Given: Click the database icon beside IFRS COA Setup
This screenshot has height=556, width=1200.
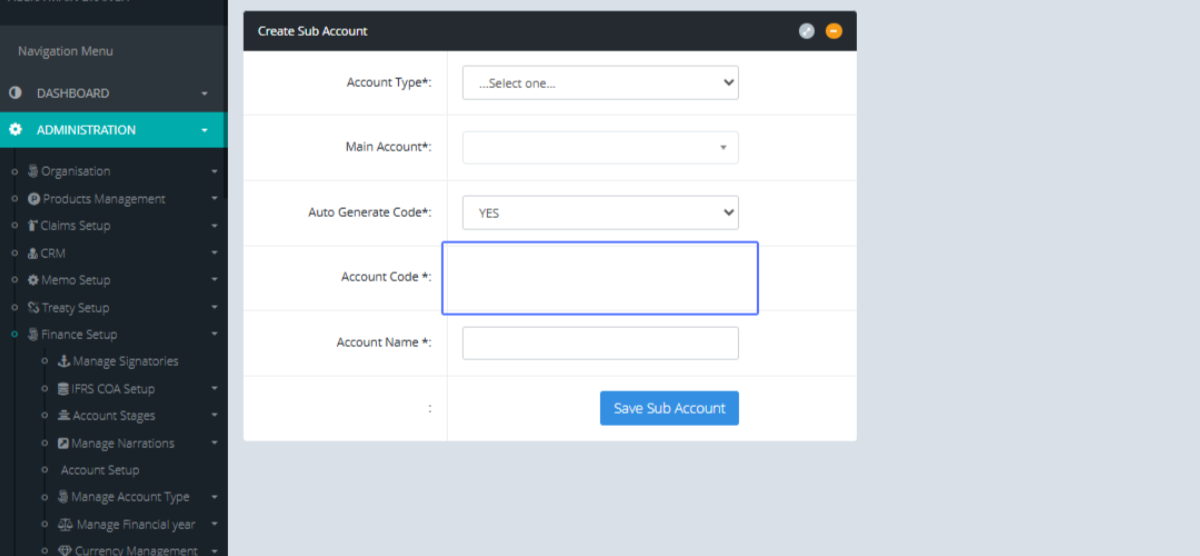Looking at the screenshot, I should click(64, 389).
